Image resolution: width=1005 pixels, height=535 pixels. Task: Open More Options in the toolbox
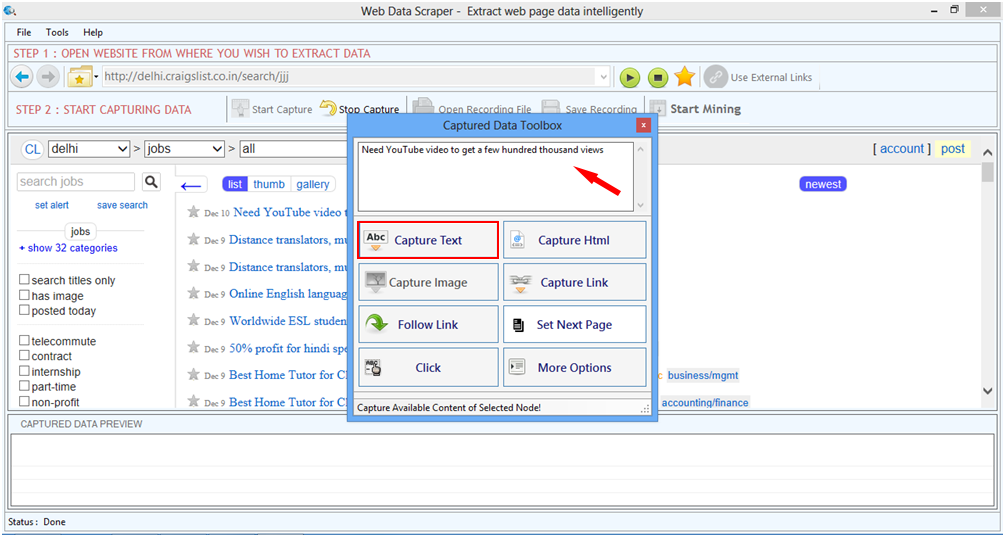[x=574, y=368]
